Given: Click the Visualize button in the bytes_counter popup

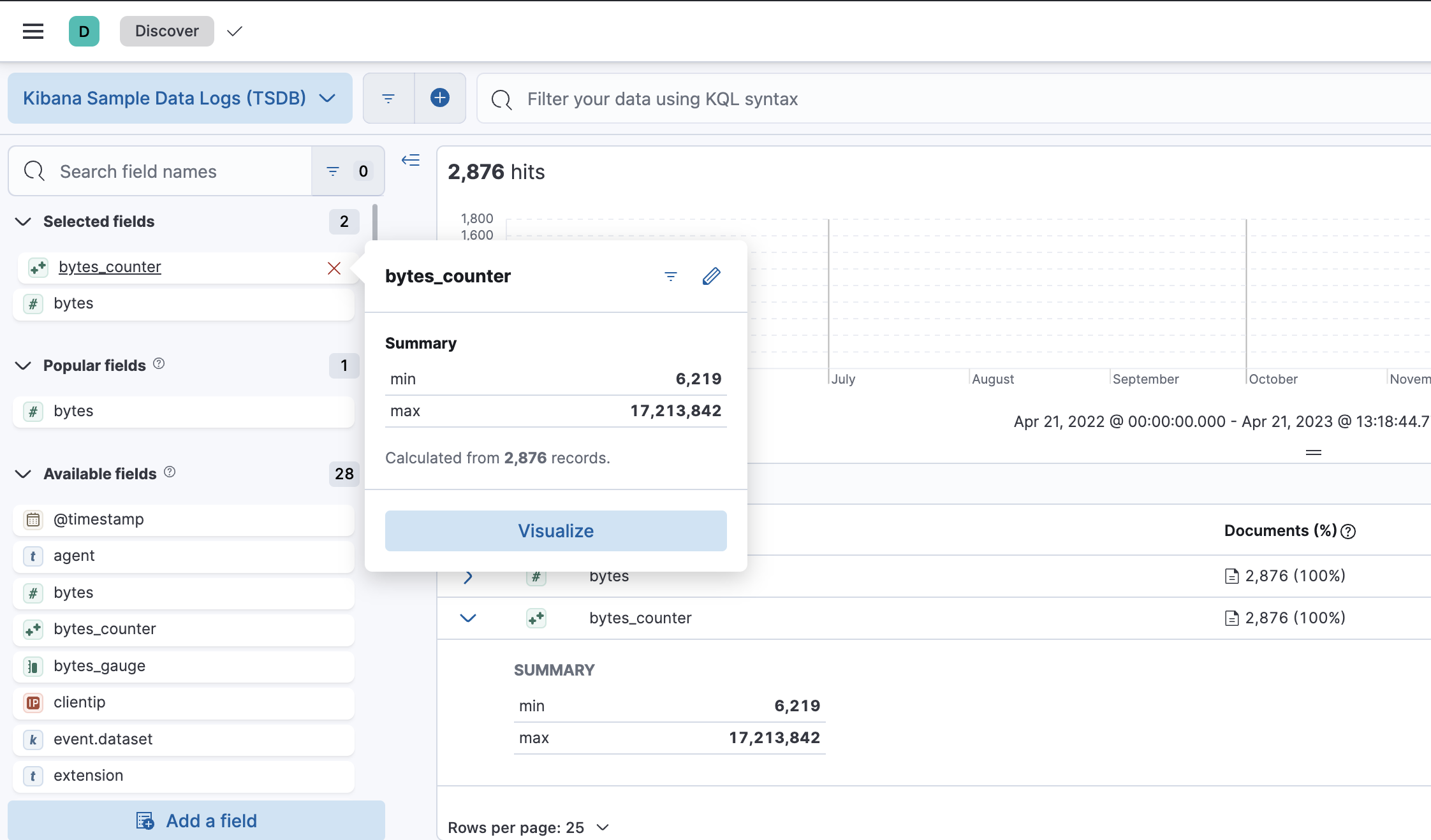Looking at the screenshot, I should (555, 530).
